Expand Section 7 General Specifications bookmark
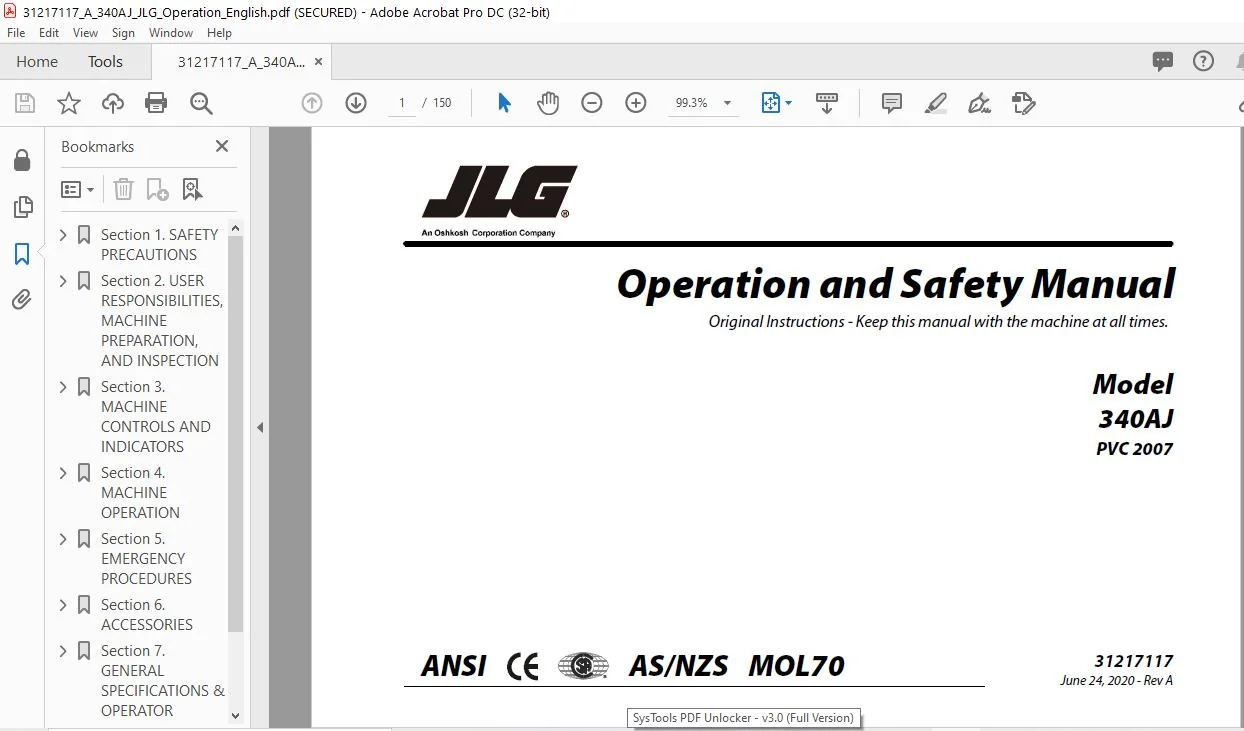Viewport: 1244px width, 731px height. tap(64, 651)
